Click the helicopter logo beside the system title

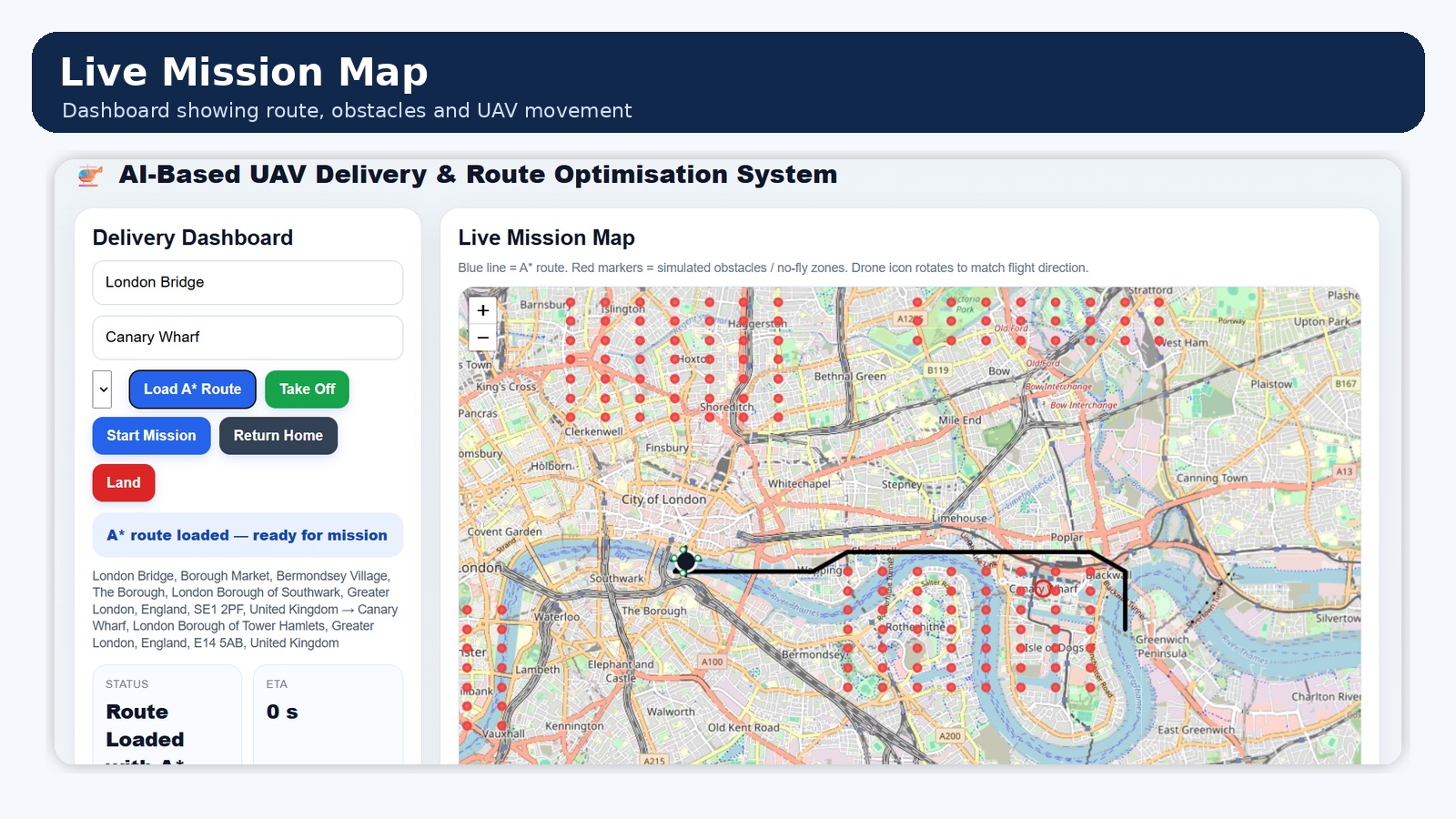(89, 175)
